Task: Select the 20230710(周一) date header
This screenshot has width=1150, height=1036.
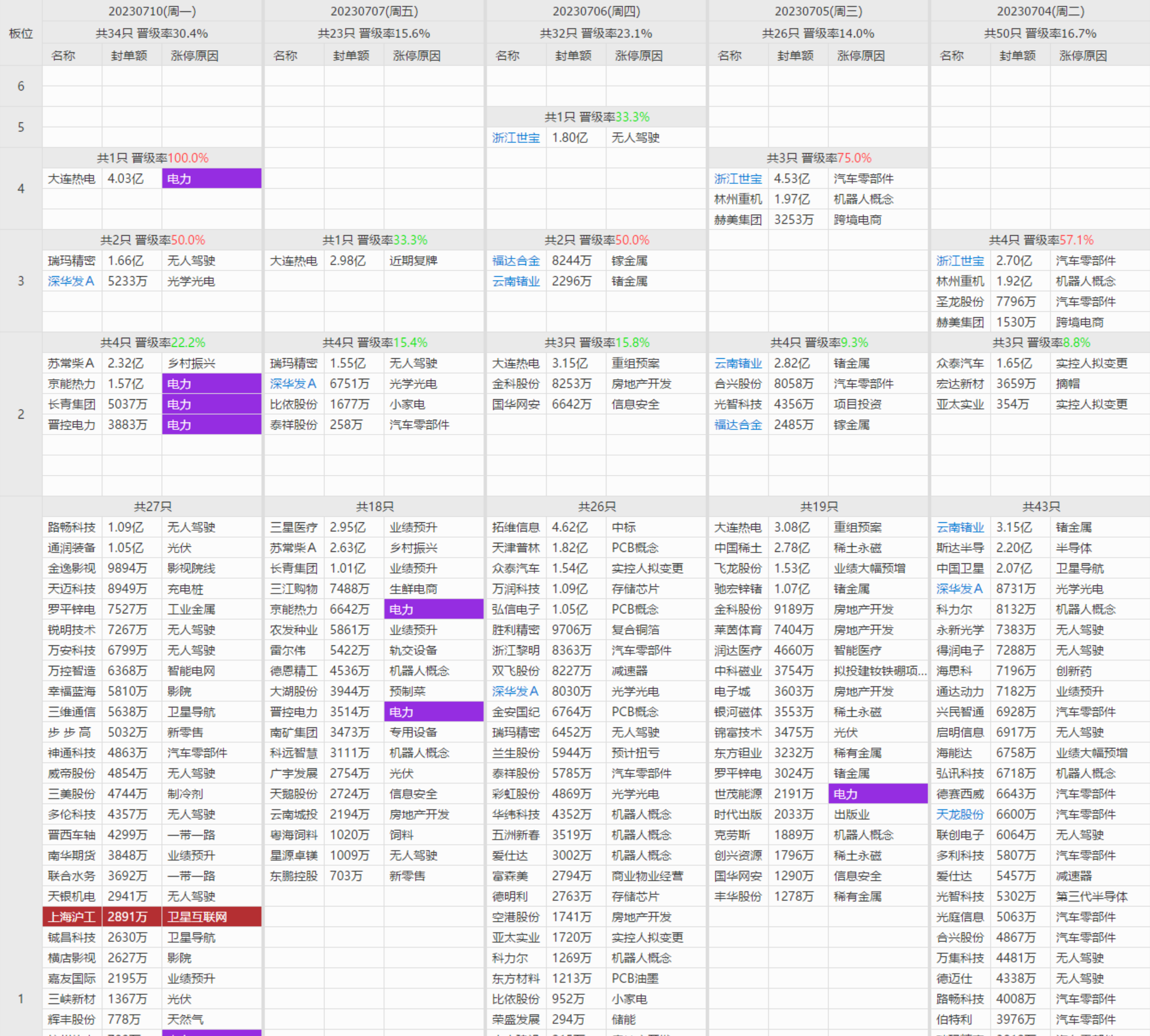Action: click(x=152, y=11)
